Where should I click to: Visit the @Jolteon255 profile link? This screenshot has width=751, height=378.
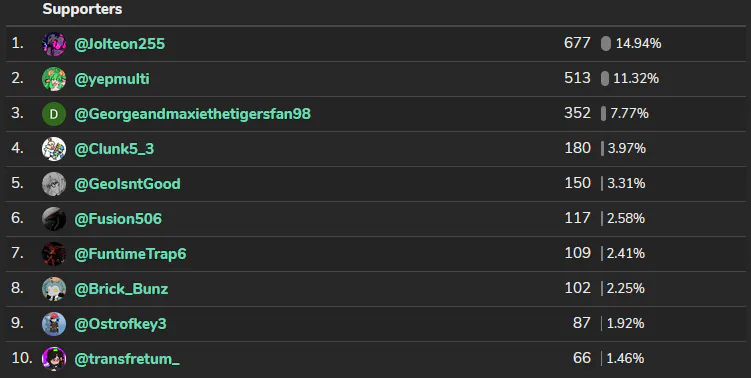click(120, 44)
